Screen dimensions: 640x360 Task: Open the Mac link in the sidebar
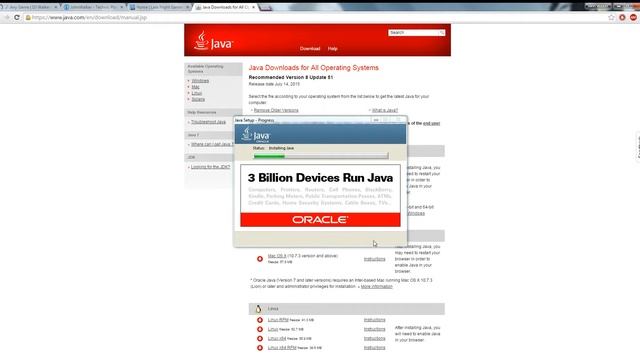196,87
